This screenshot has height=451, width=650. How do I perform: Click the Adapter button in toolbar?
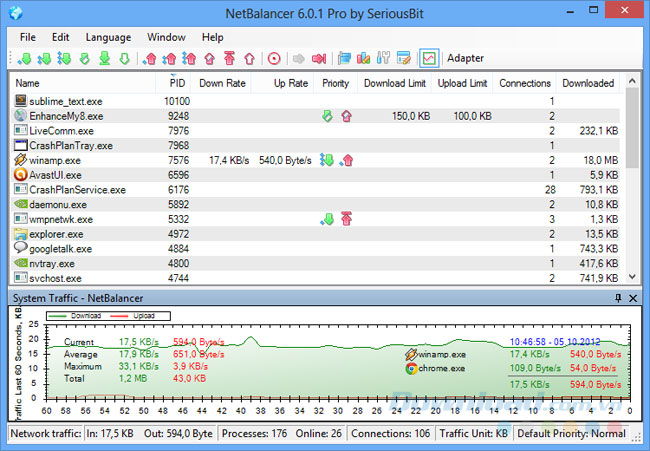point(465,58)
